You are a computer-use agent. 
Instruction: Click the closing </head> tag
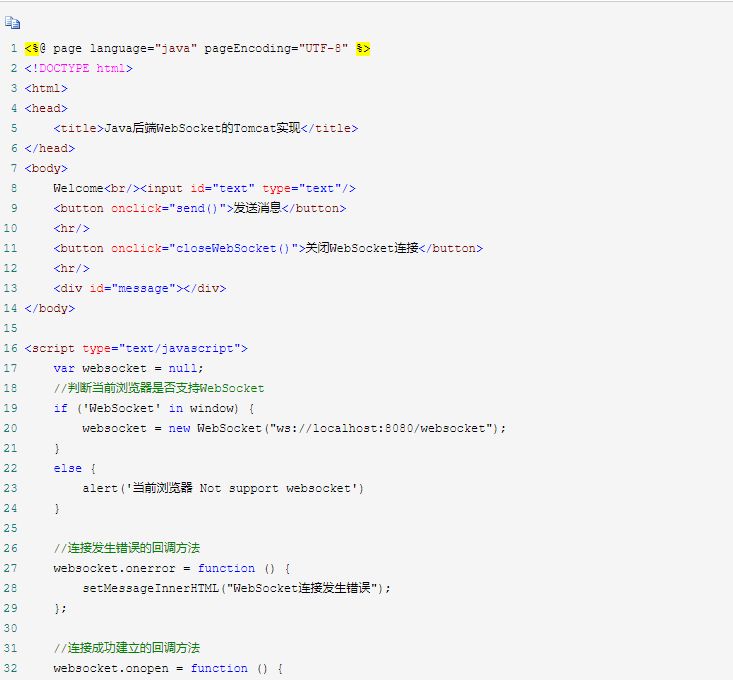[x=50, y=148]
